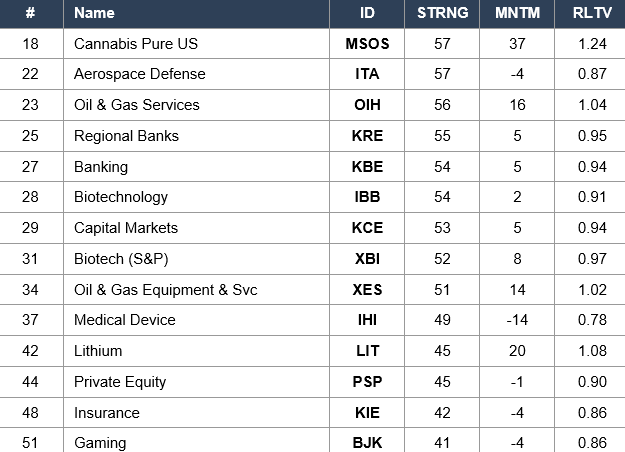Click the RLTV column header

pos(592,13)
